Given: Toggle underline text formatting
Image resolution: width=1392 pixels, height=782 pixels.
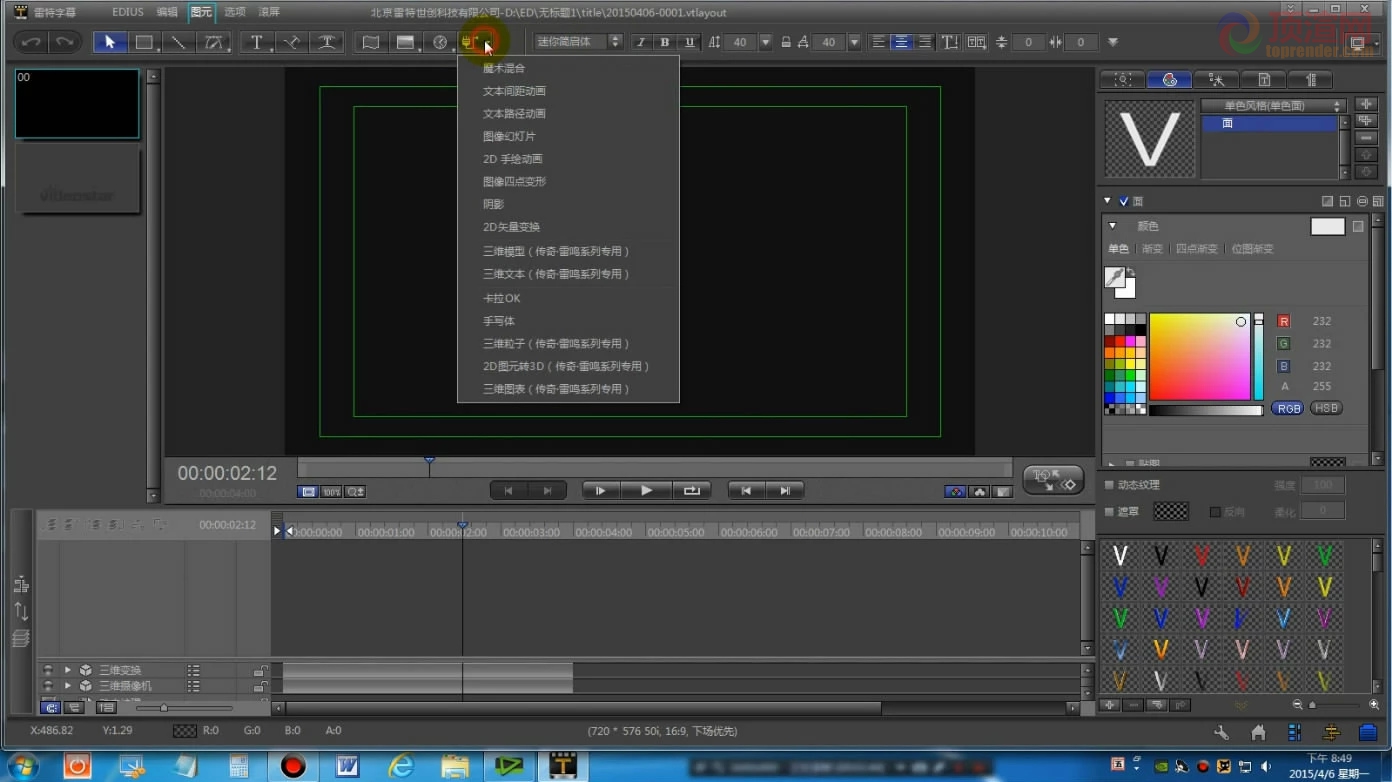Looking at the screenshot, I should point(689,42).
